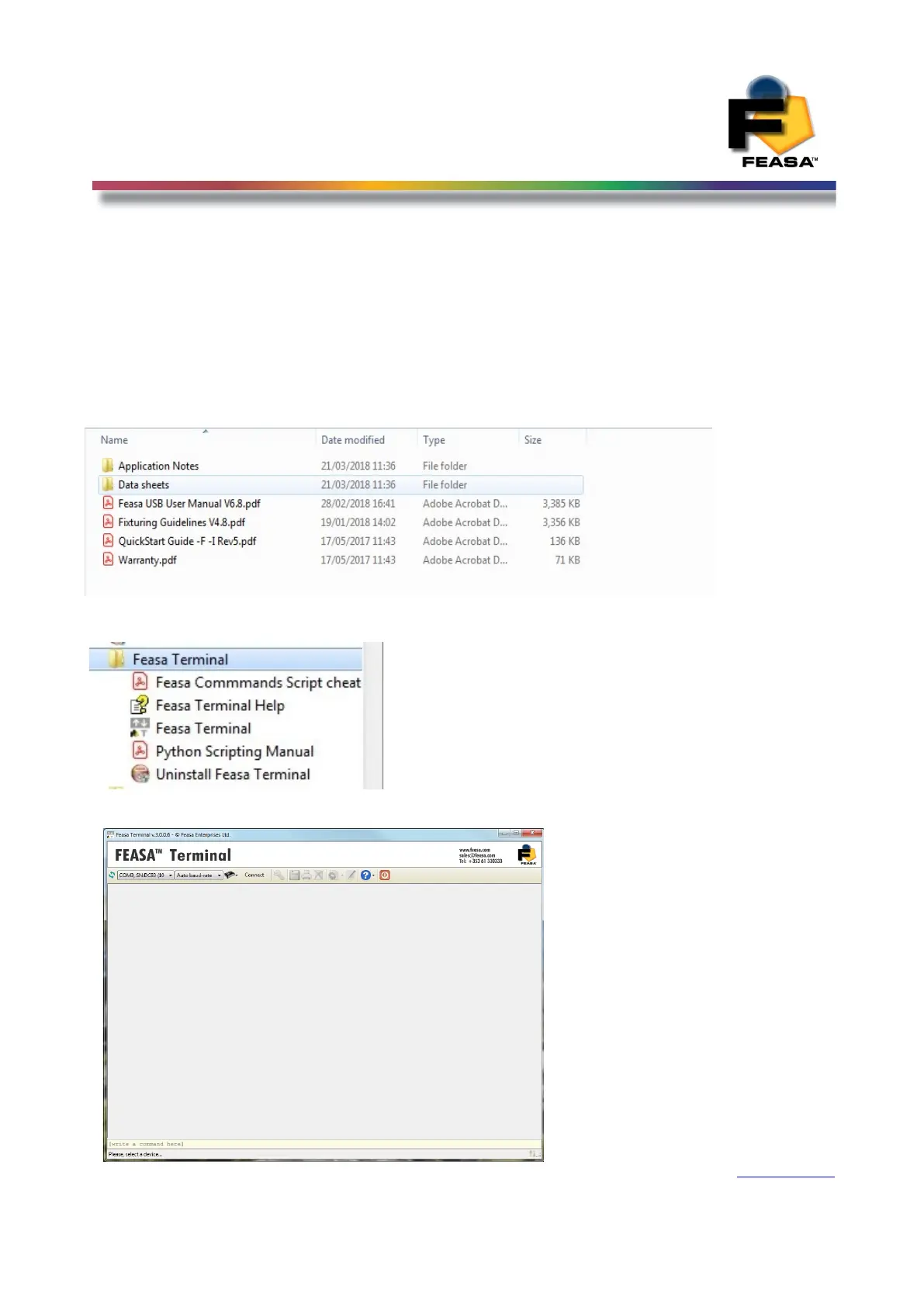Click the print toolbar icon

(306, 875)
